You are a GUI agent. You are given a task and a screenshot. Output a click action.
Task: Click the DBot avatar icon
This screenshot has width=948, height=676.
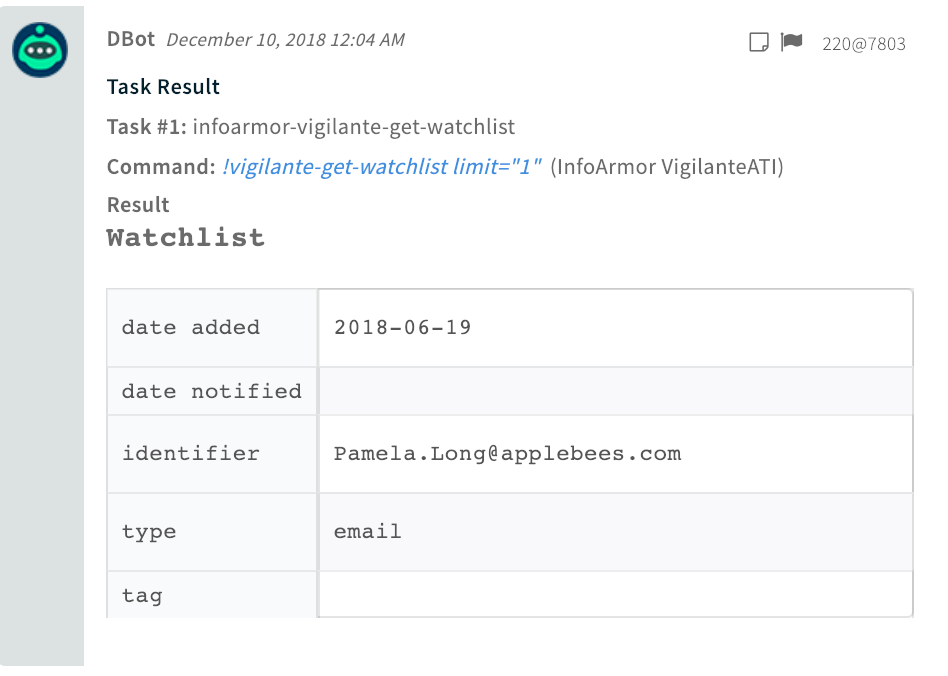[40, 49]
